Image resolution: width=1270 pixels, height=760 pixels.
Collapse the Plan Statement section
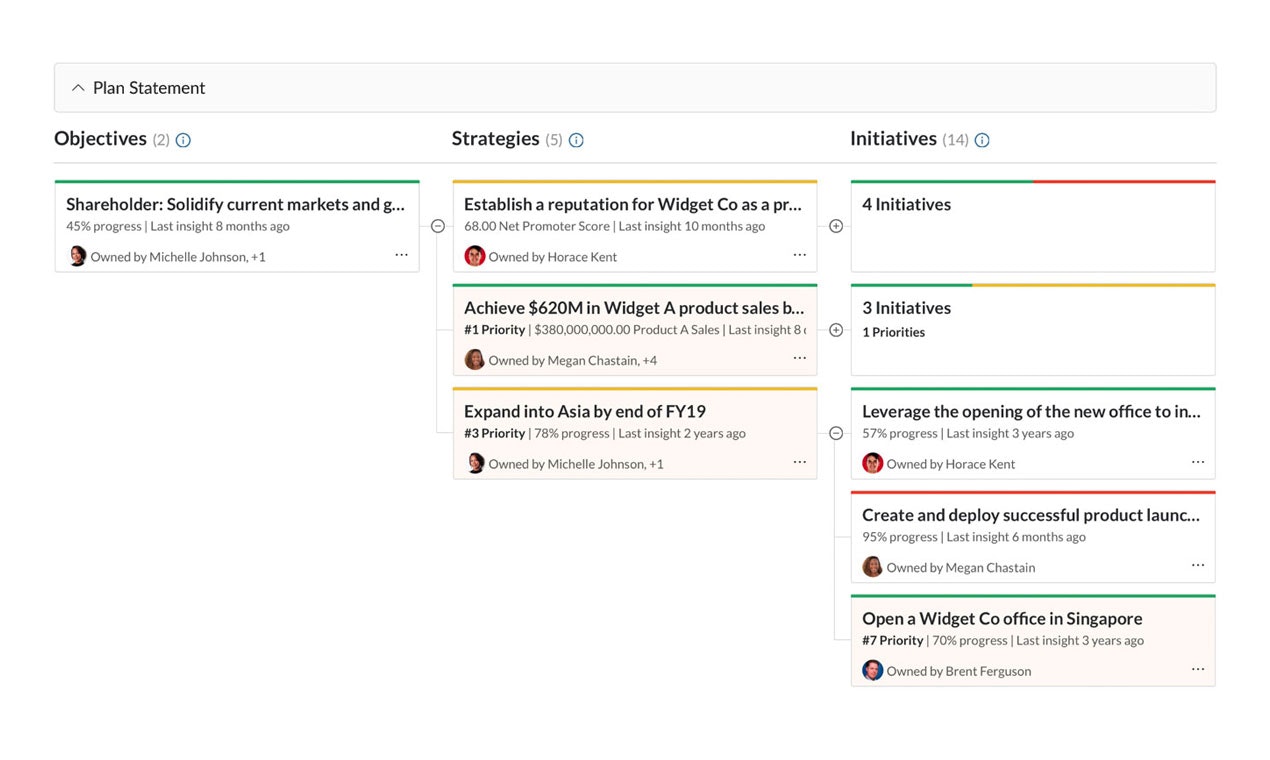point(78,88)
